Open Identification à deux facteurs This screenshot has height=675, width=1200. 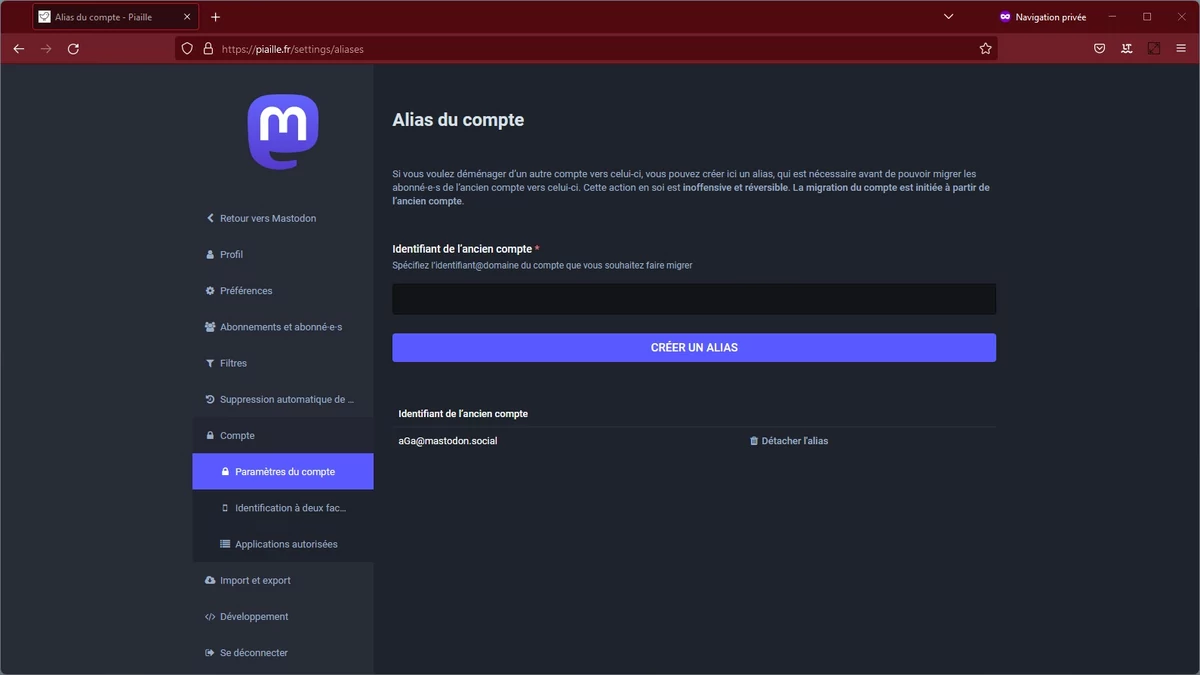click(x=283, y=508)
